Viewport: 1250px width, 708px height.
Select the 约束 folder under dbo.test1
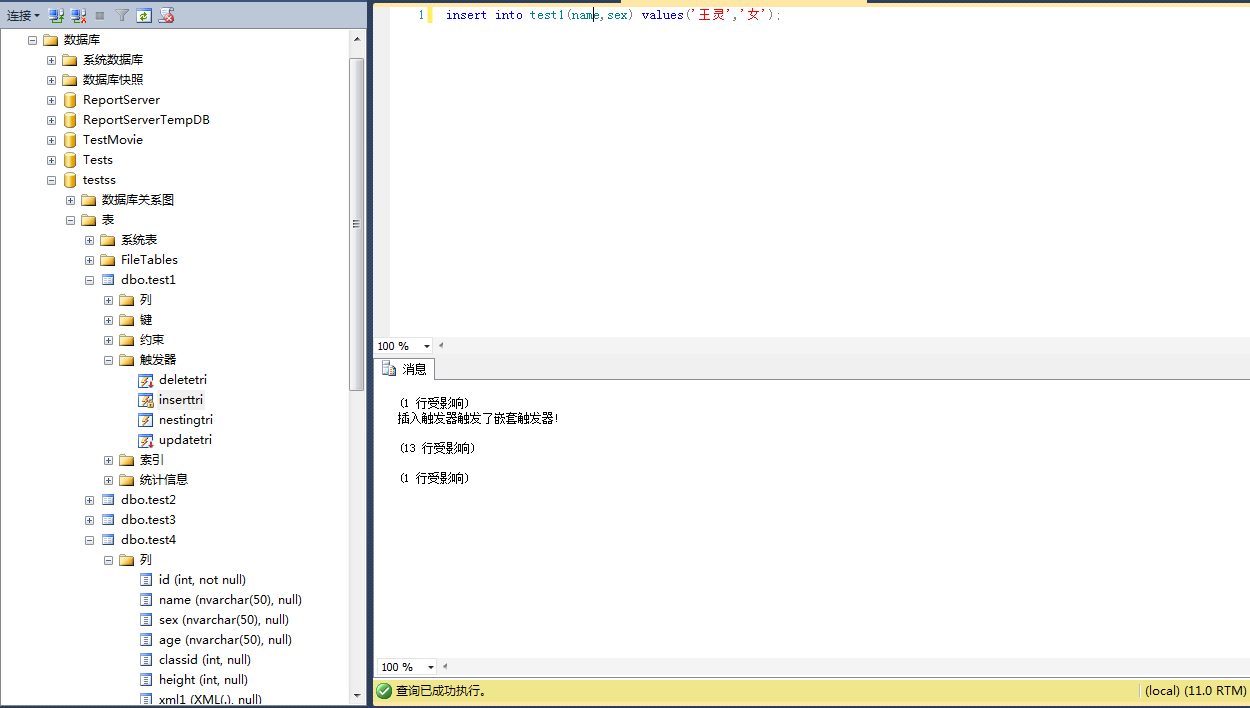coord(152,340)
